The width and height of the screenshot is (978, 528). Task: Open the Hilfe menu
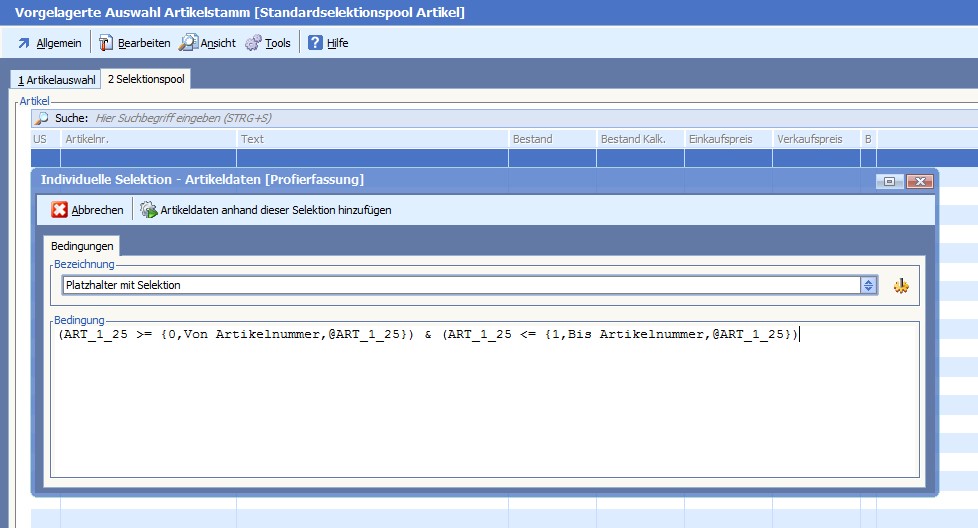328,43
